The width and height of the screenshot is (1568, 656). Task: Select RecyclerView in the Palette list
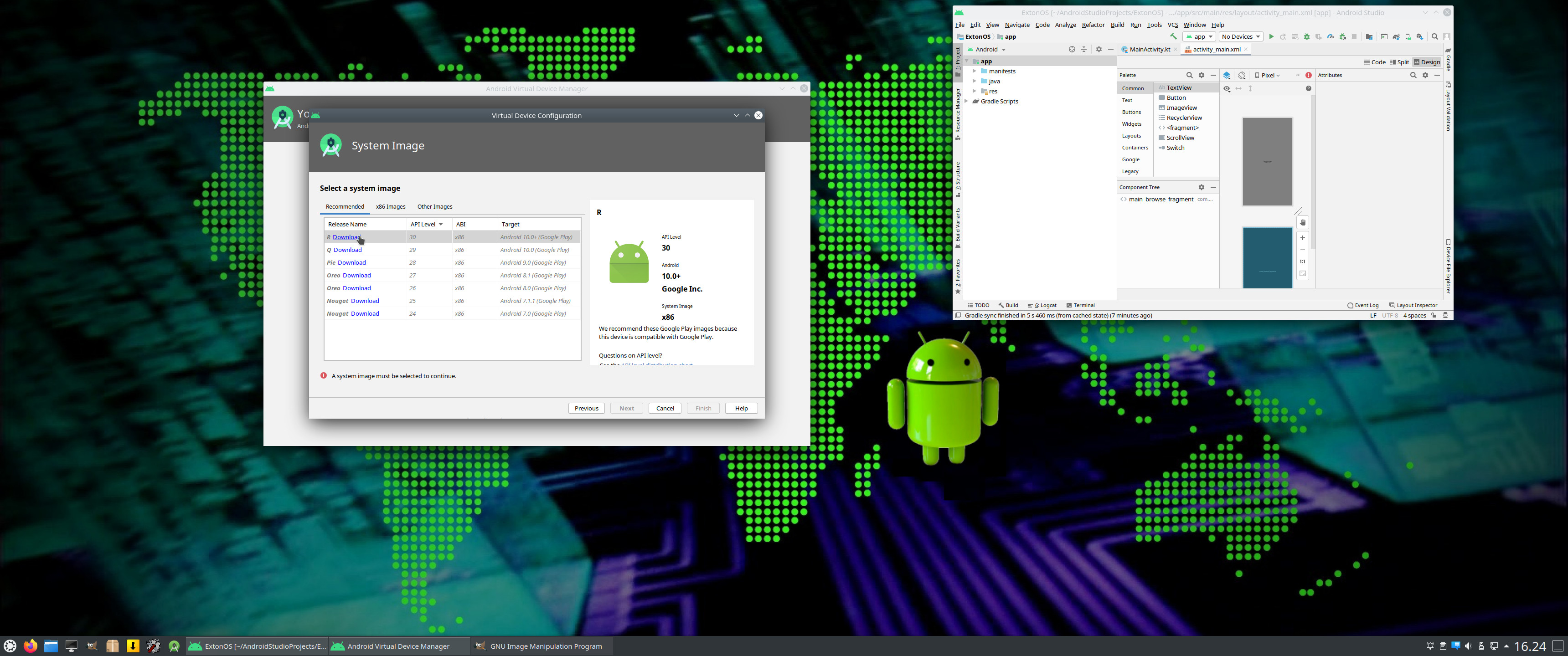(x=1184, y=118)
